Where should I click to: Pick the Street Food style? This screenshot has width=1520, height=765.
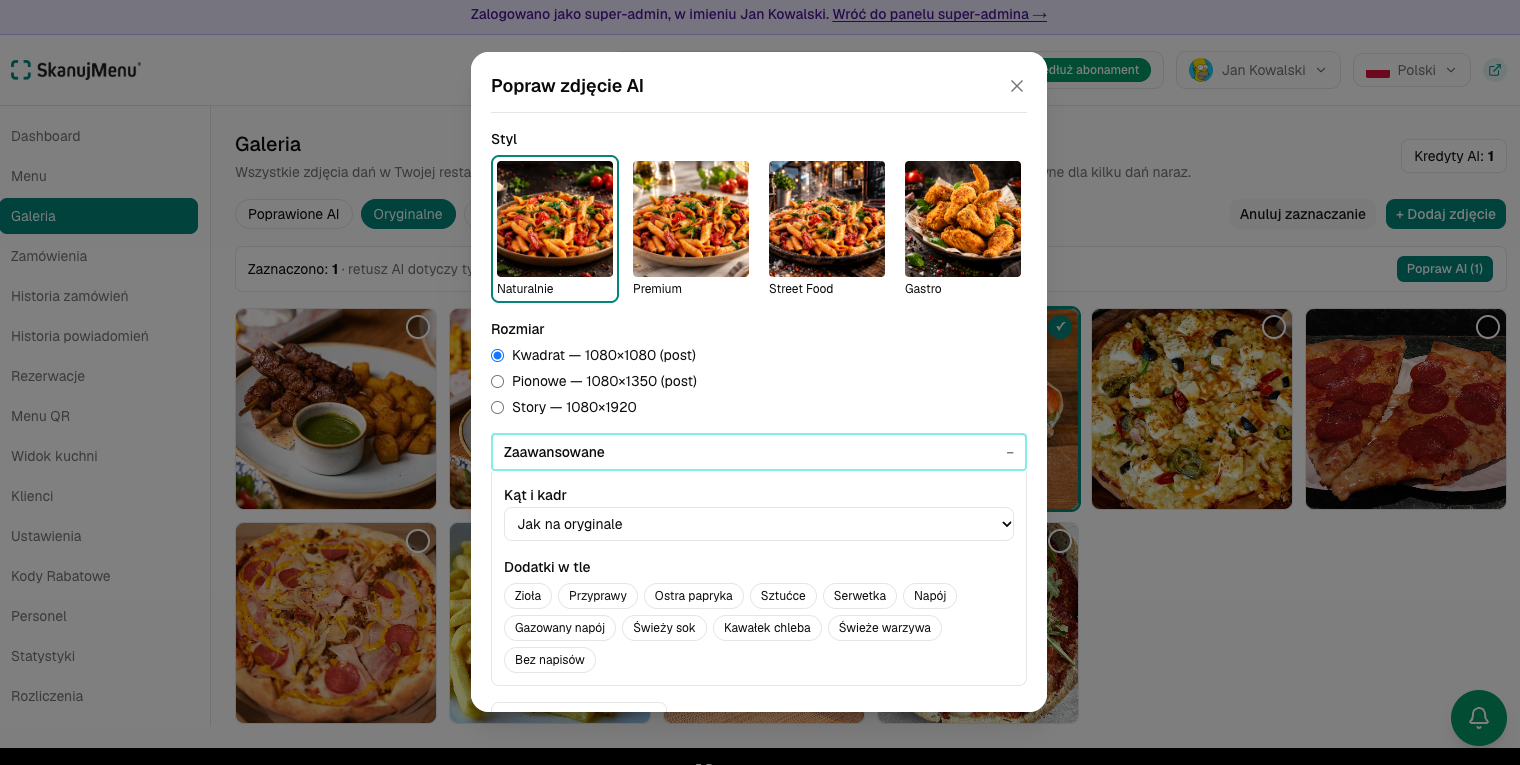click(x=827, y=229)
